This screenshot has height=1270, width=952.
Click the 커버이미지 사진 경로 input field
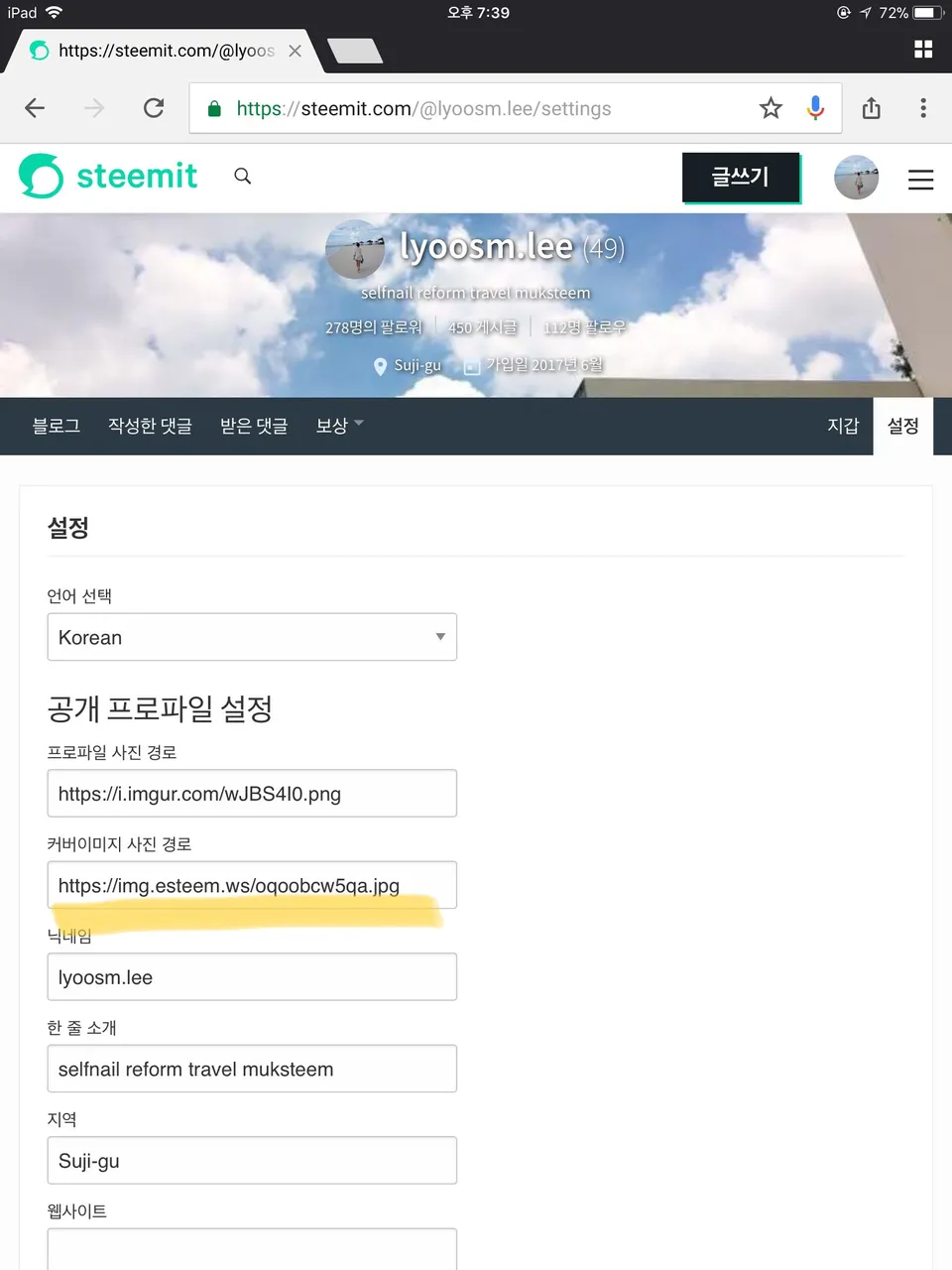[252, 885]
